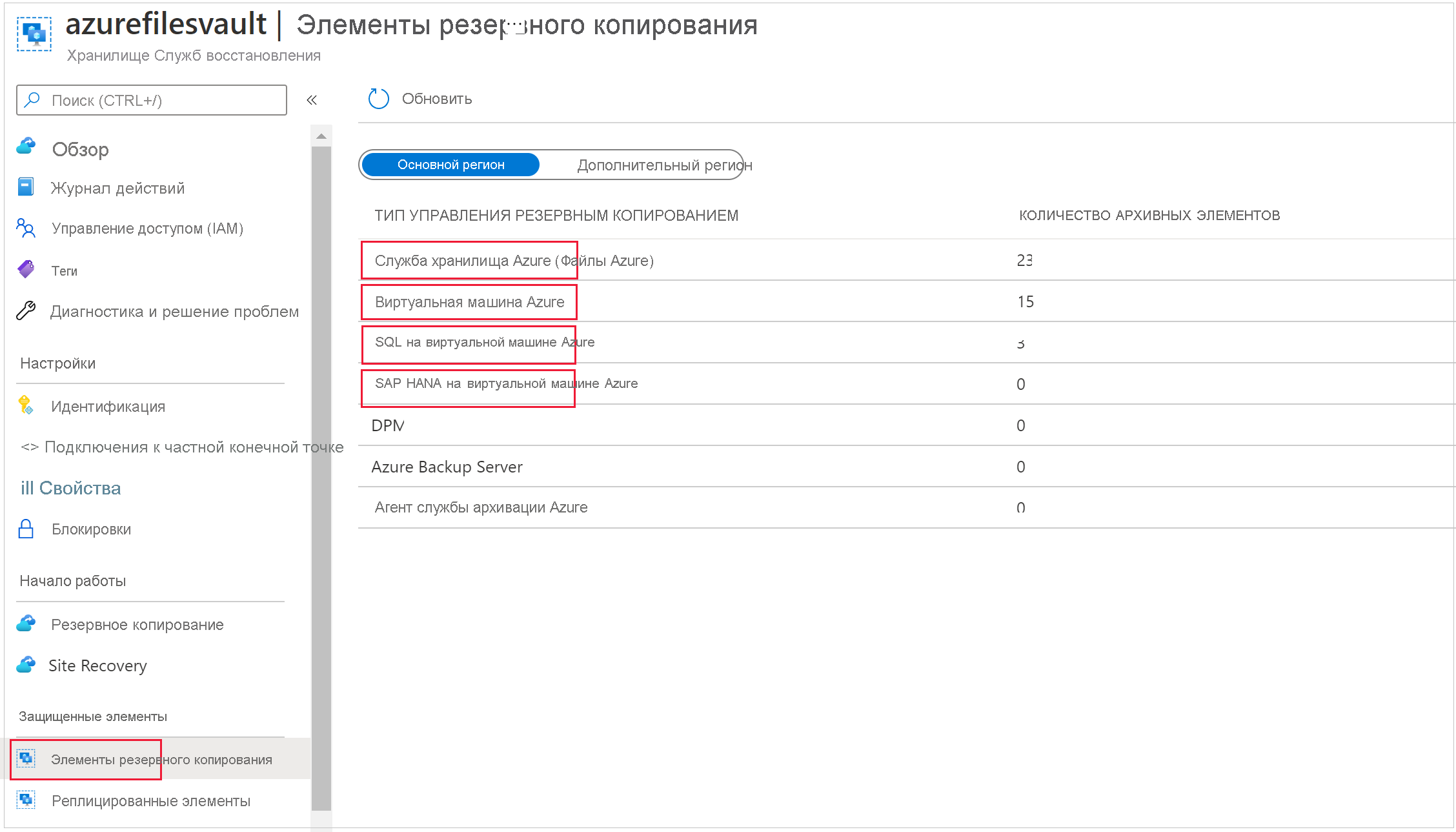Expand DPM backup management type

coord(389,425)
